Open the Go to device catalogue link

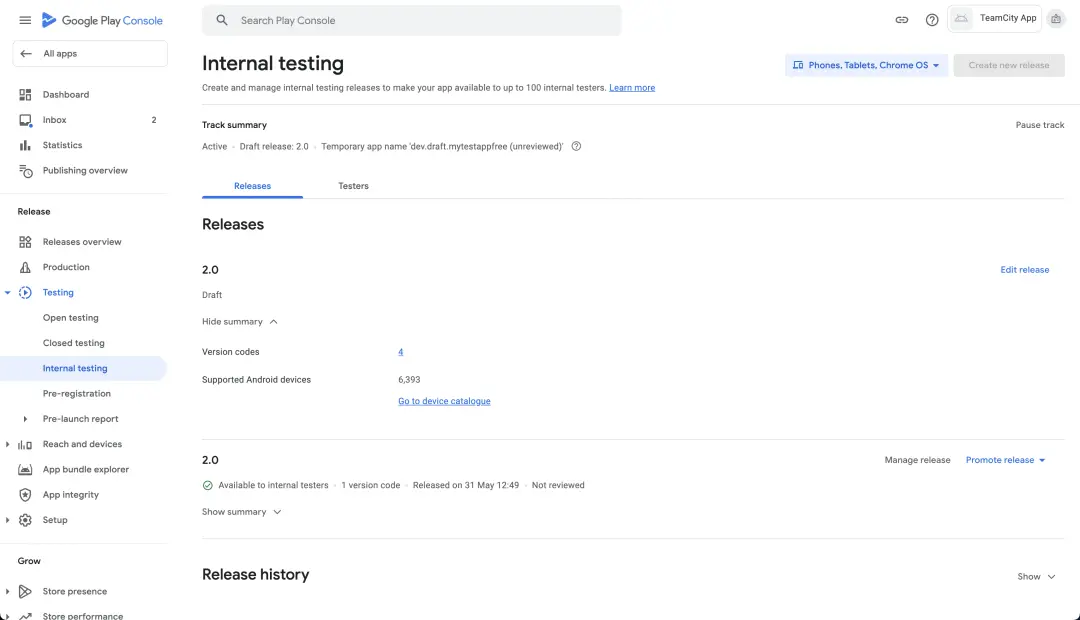click(x=444, y=401)
